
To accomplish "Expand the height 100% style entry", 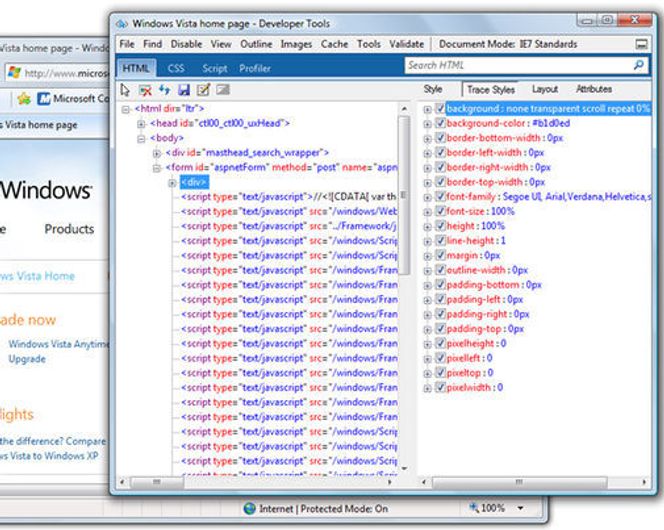I will [427, 226].
